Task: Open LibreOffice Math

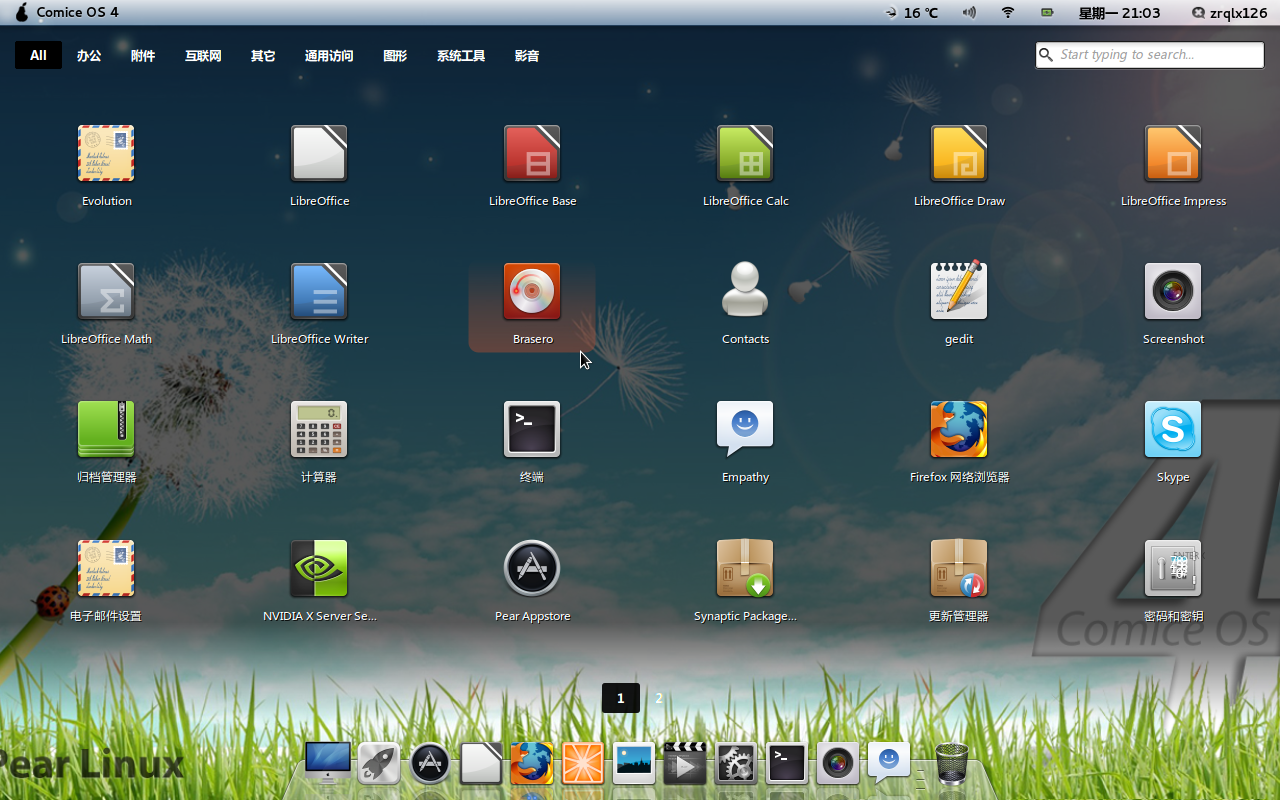Action: coord(106,291)
